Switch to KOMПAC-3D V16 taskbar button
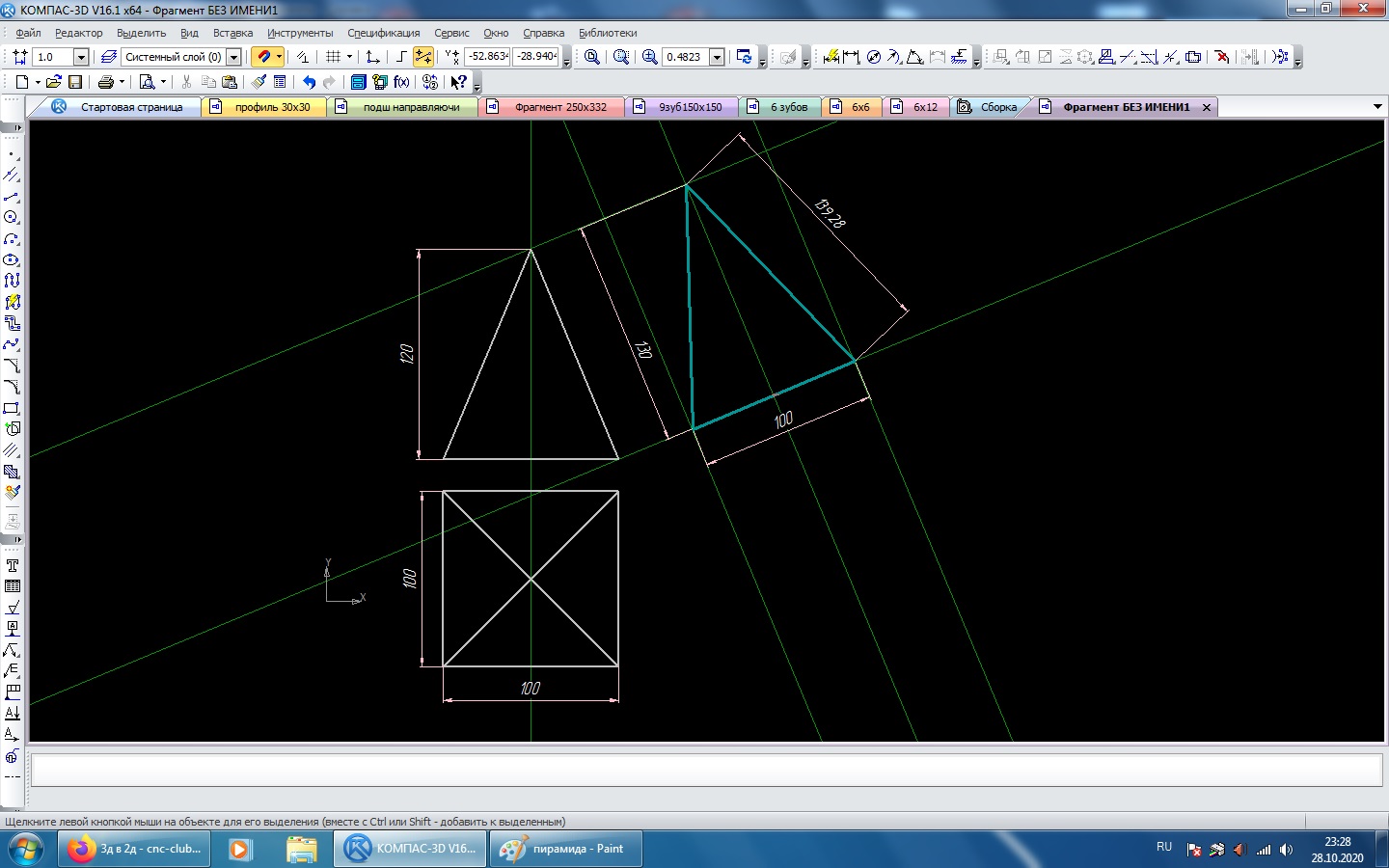Screen dimensions: 1389x868 [411, 850]
